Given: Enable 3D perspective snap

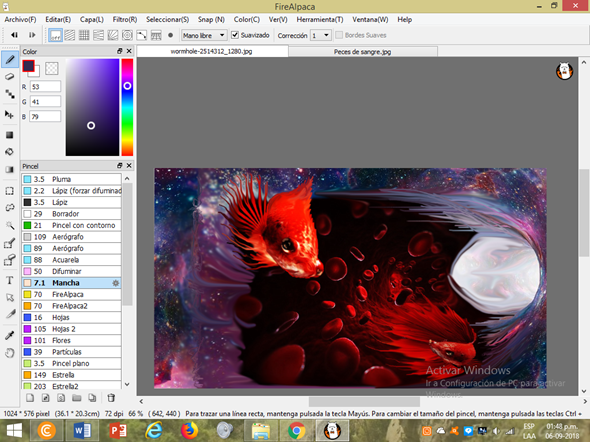Looking at the screenshot, I should click(156, 35).
